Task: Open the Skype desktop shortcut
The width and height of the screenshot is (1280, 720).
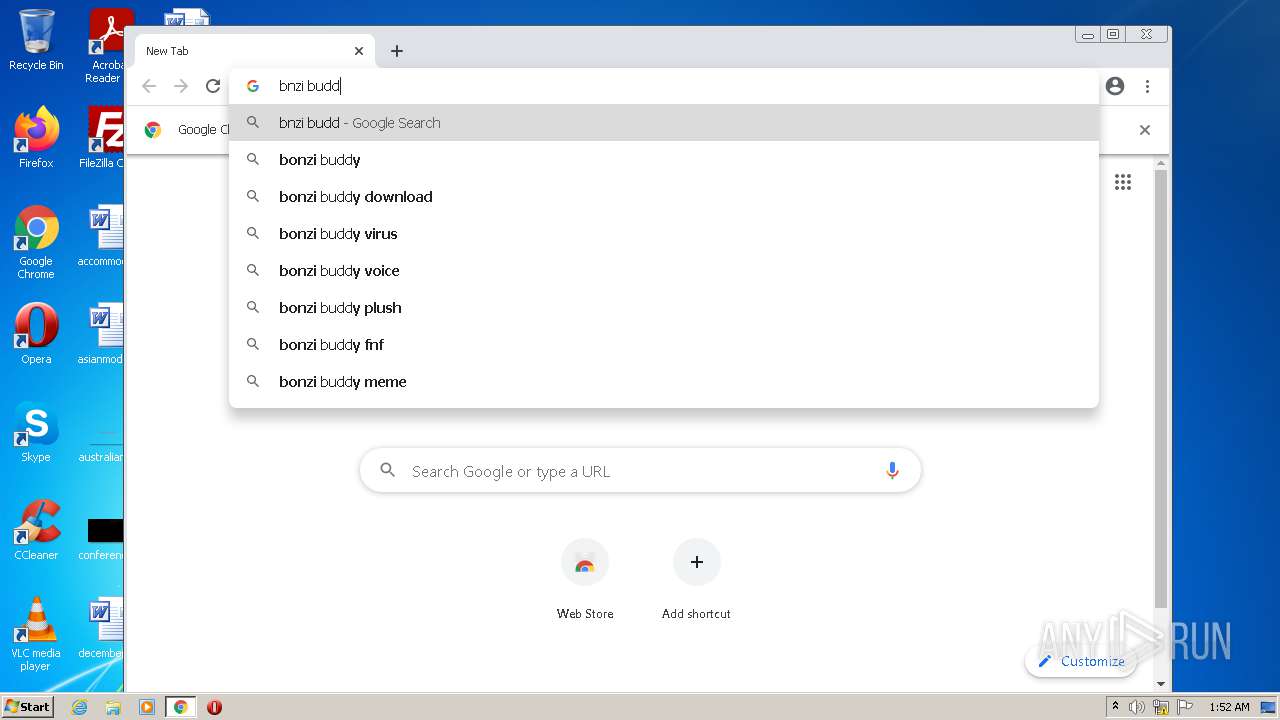Action: [36, 432]
